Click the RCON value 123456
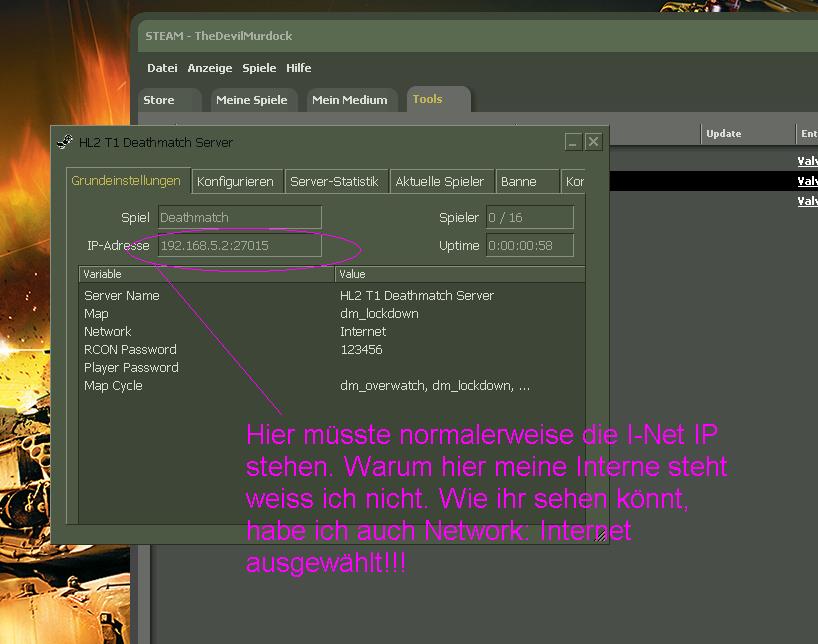 (361, 350)
